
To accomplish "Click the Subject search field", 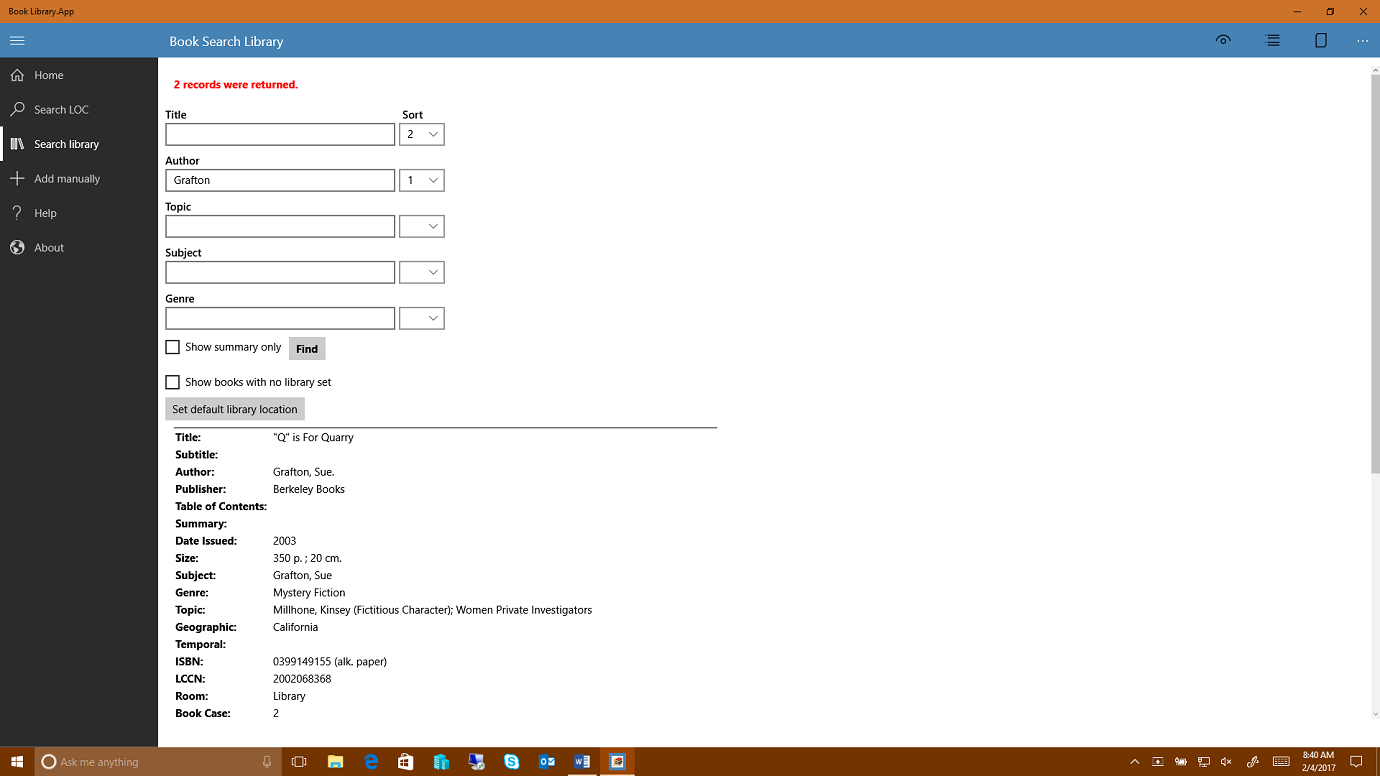I will pyautogui.click(x=280, y=272).
